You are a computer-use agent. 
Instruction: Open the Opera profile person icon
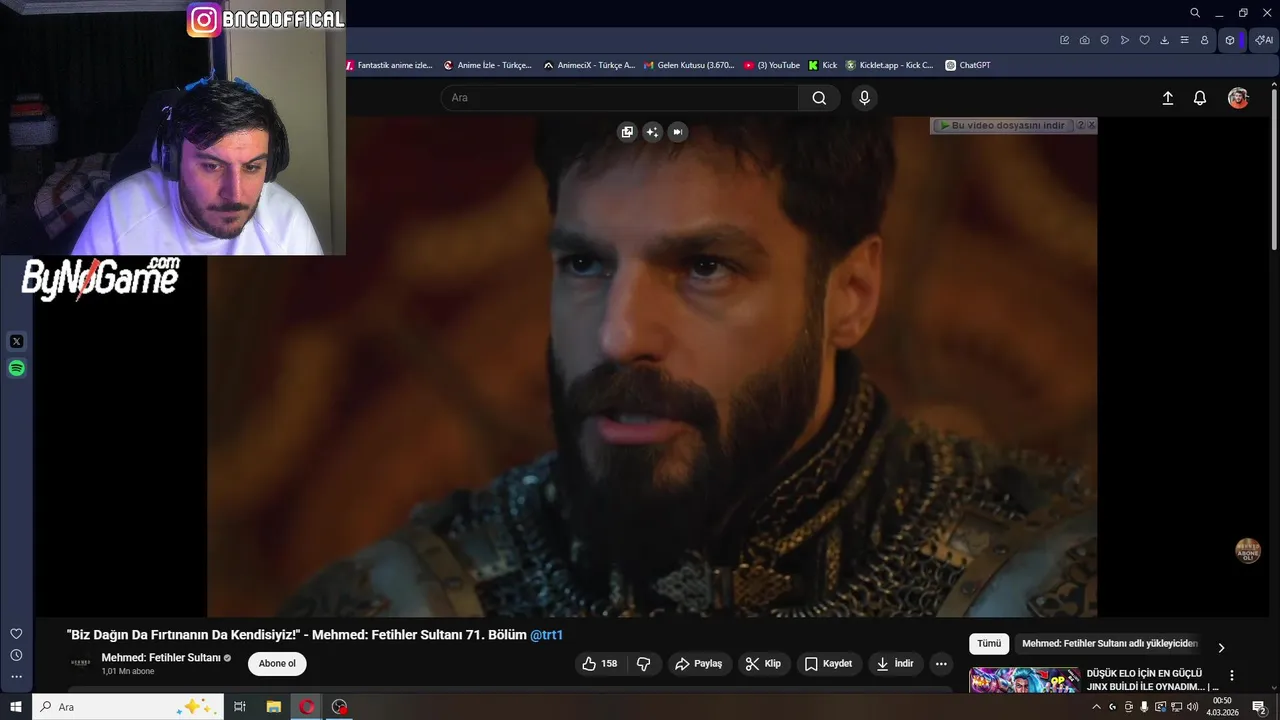[1205, 40]
